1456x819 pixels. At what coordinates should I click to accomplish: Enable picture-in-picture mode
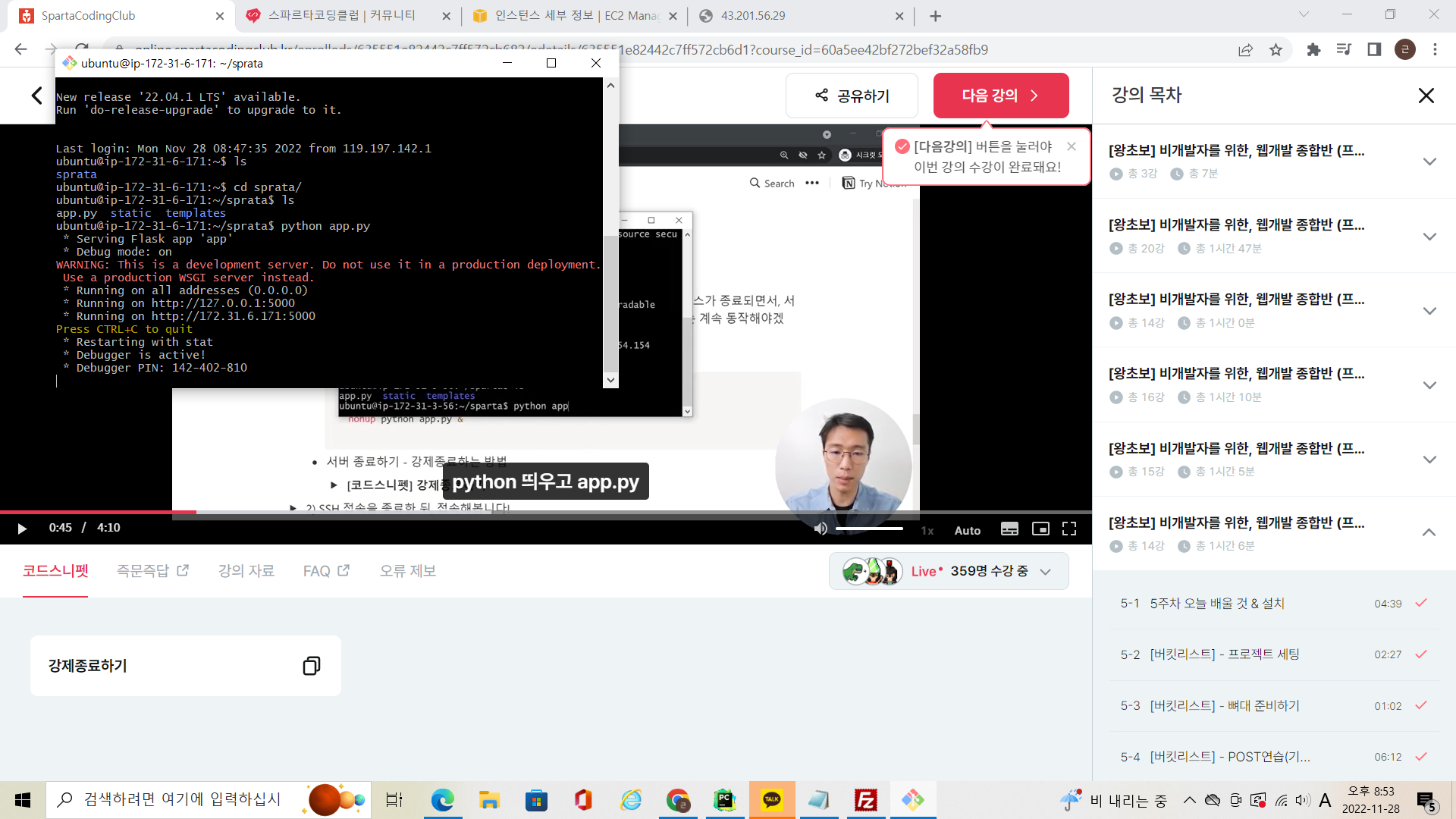coord(1040,529)
